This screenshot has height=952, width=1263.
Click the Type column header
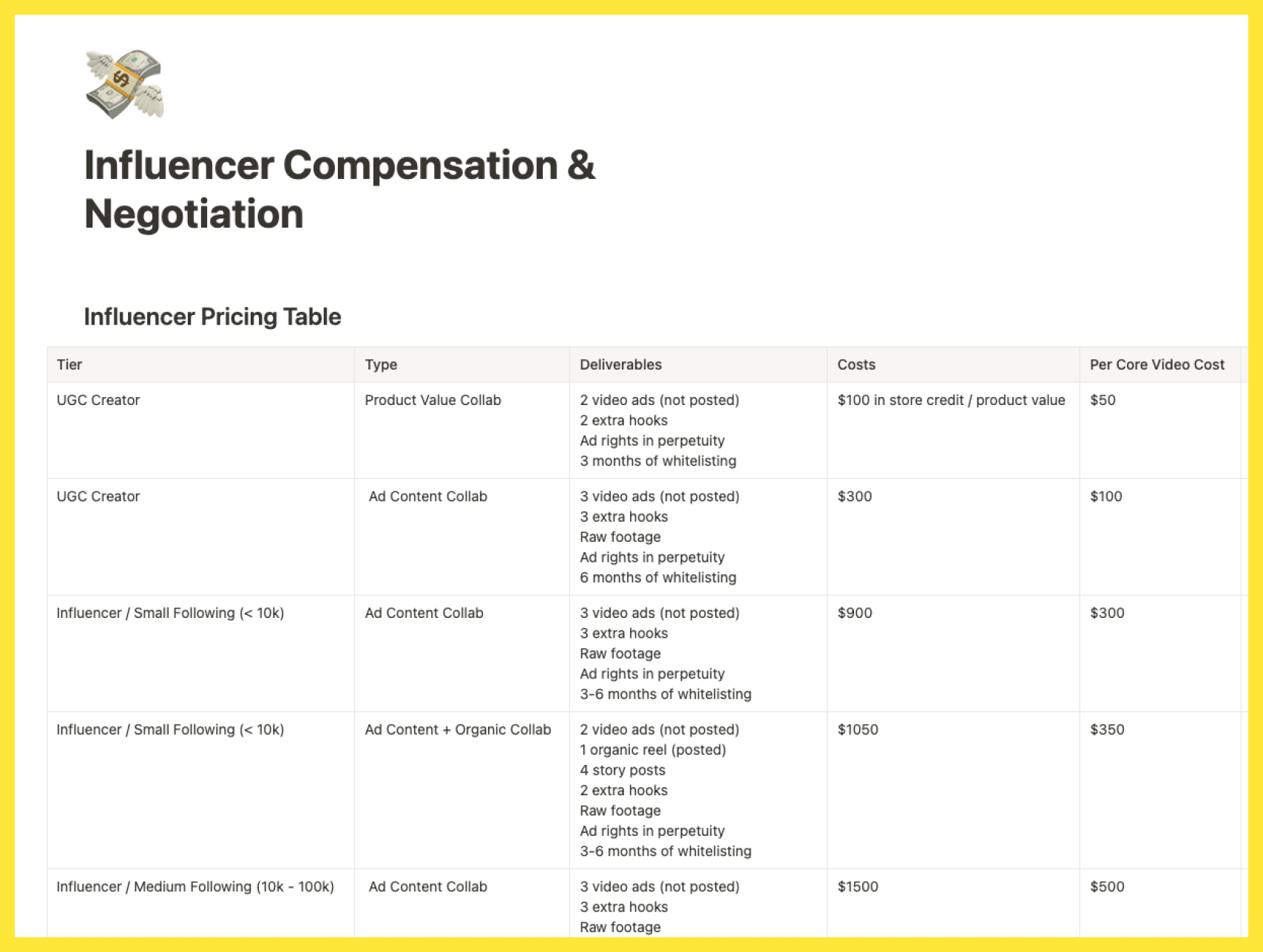(x=461, y=364)
